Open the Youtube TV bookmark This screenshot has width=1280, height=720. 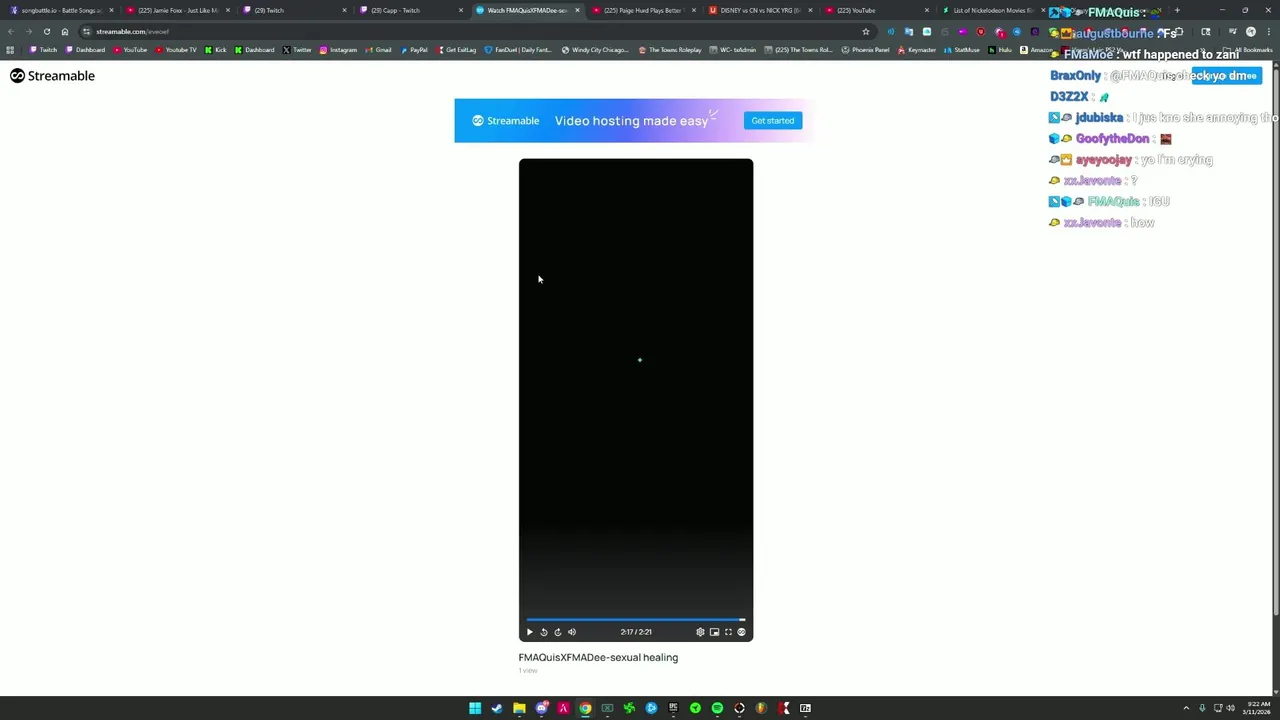(176, 49)
